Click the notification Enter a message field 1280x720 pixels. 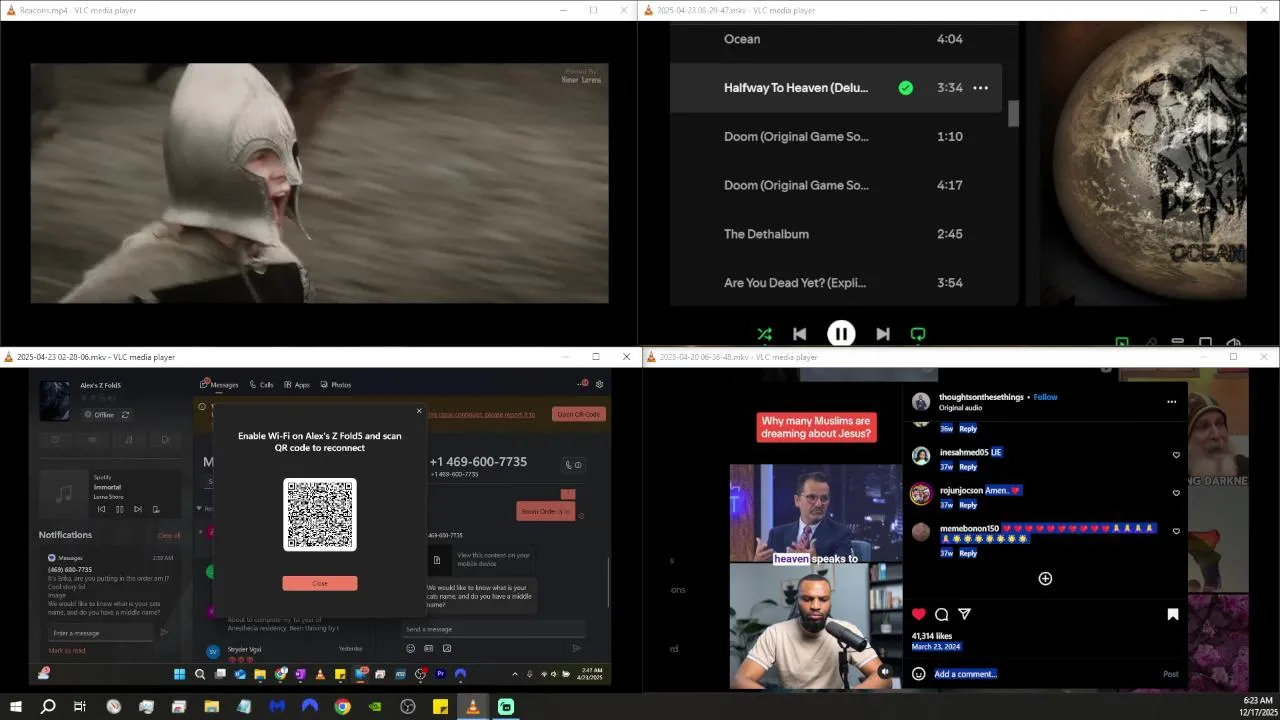point(102,633)
